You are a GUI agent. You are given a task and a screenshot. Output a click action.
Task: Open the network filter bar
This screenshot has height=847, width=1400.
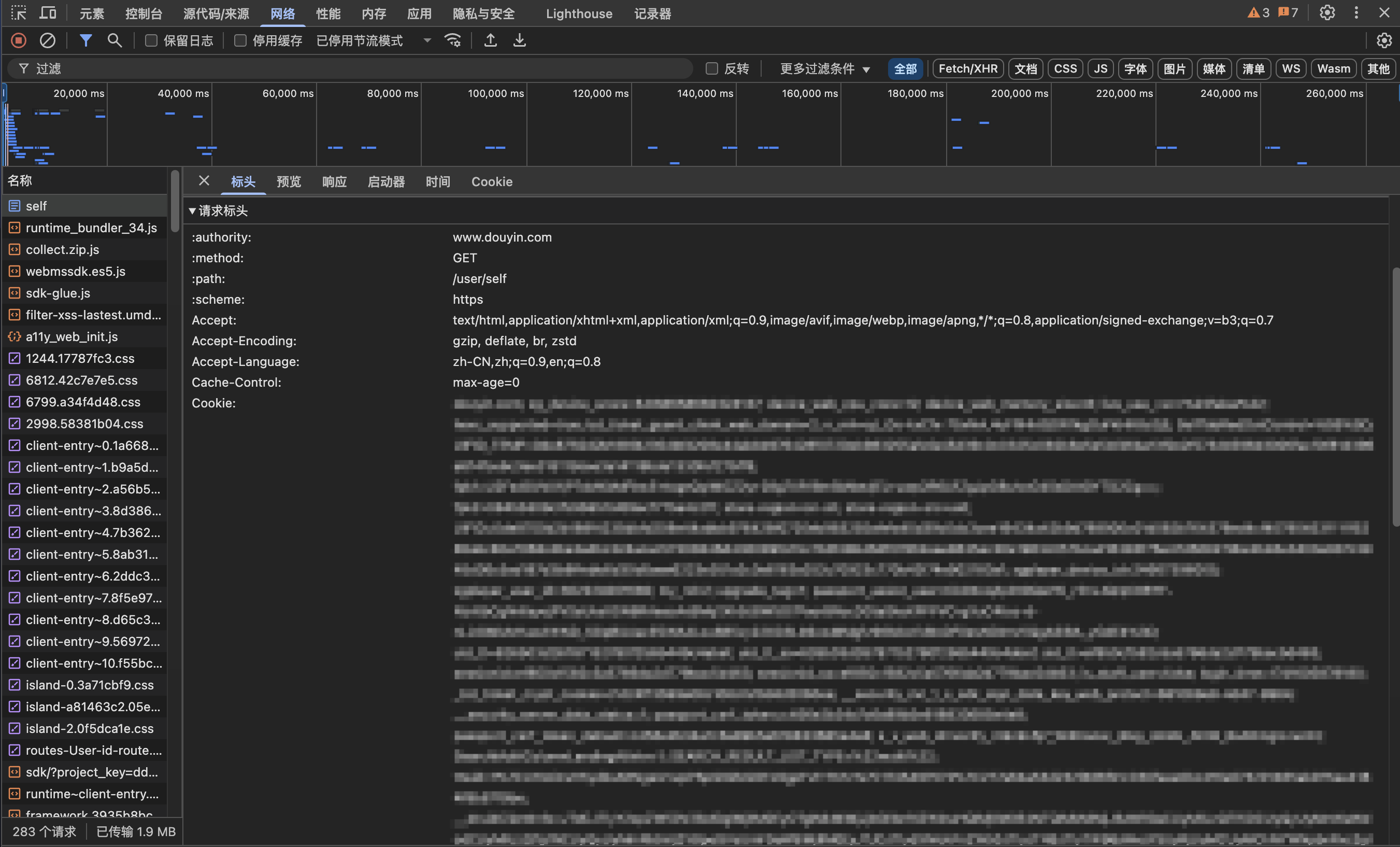[86, 40]
